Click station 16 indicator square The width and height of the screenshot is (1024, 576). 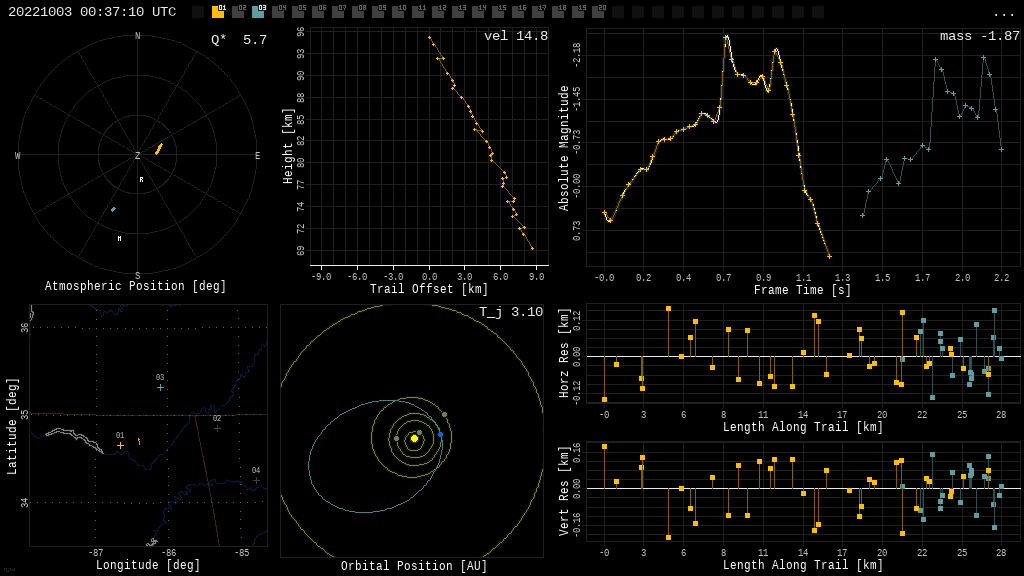[518, 12]
